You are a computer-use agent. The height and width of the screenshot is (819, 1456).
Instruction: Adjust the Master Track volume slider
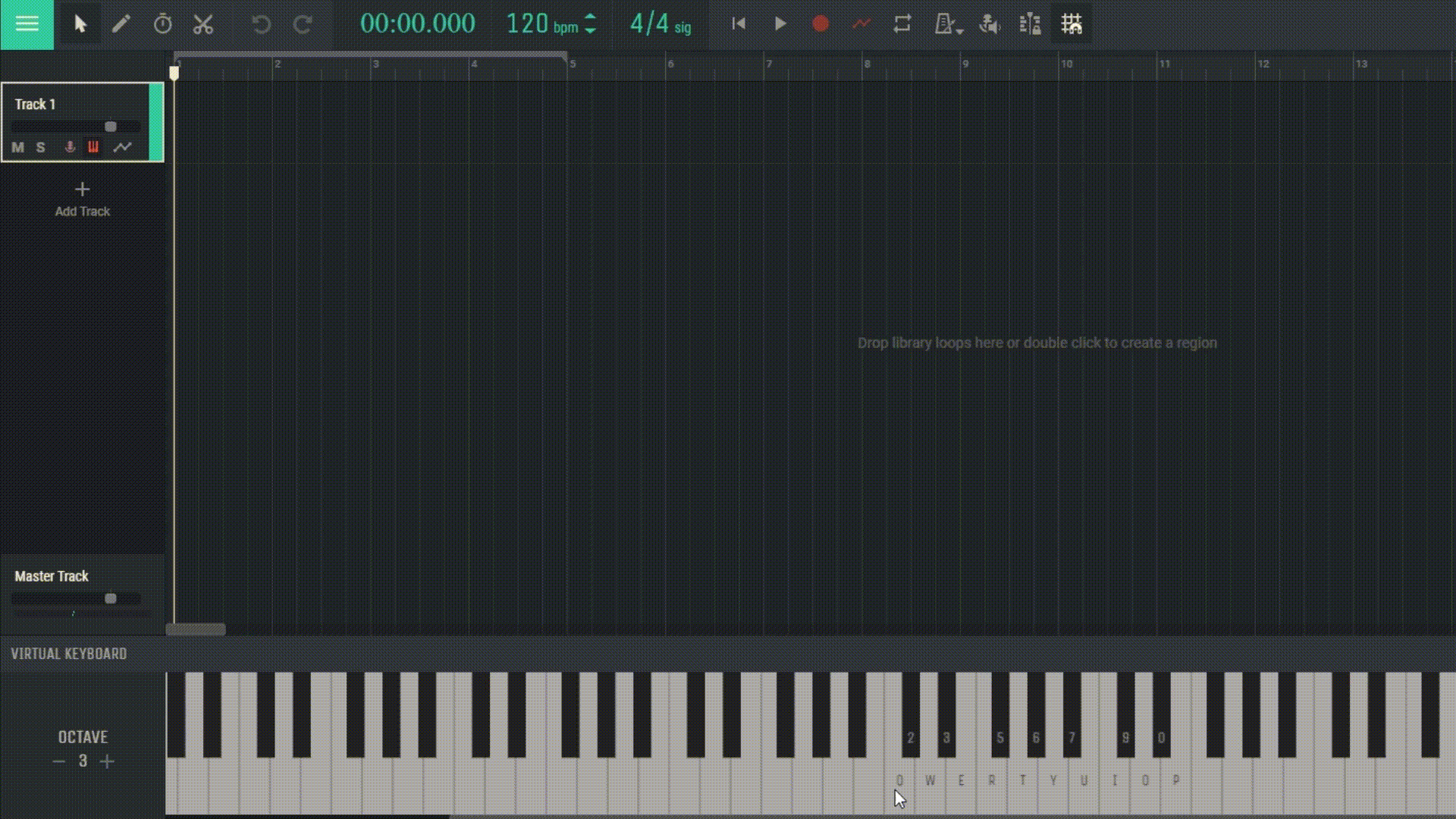111,598
